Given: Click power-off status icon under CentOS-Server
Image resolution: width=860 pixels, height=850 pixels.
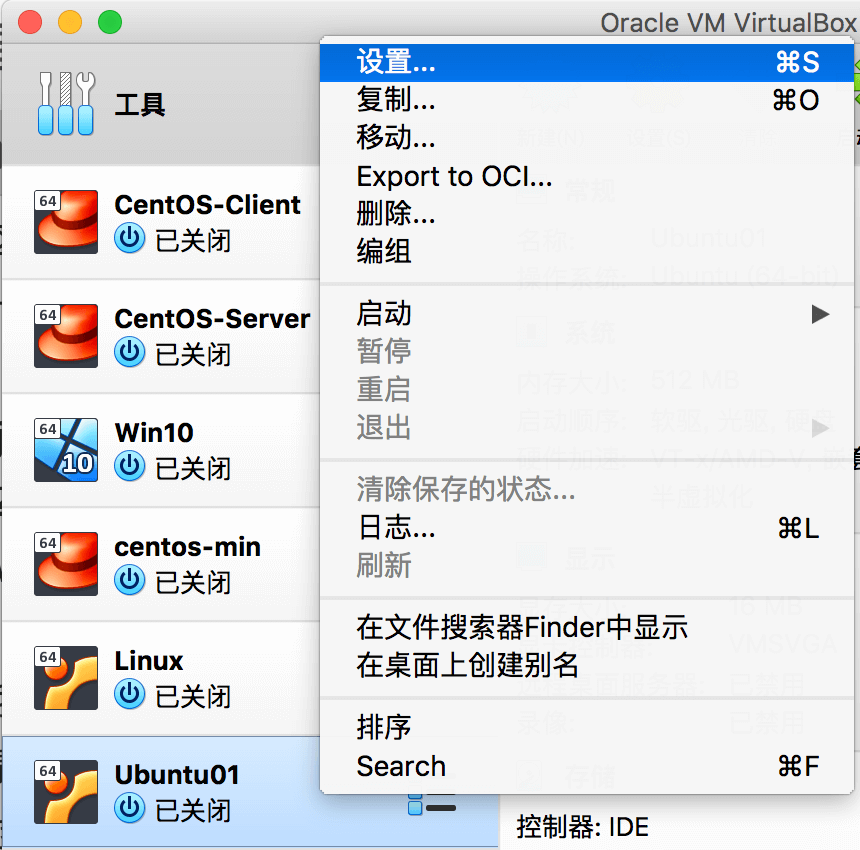Looking at the screenshot, I should [x=130, y=353].
